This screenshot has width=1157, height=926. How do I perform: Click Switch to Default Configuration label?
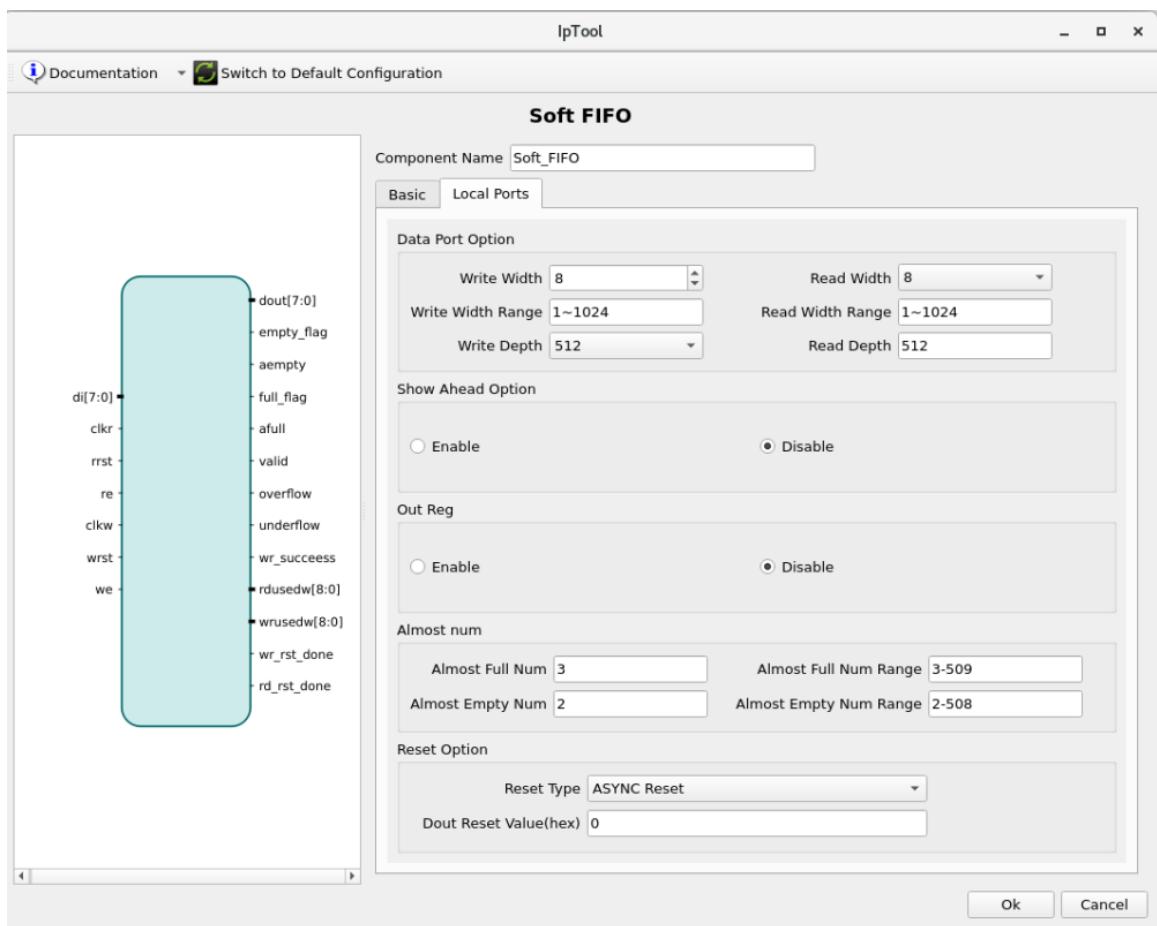pyautogui.click(x=331, y=73)
